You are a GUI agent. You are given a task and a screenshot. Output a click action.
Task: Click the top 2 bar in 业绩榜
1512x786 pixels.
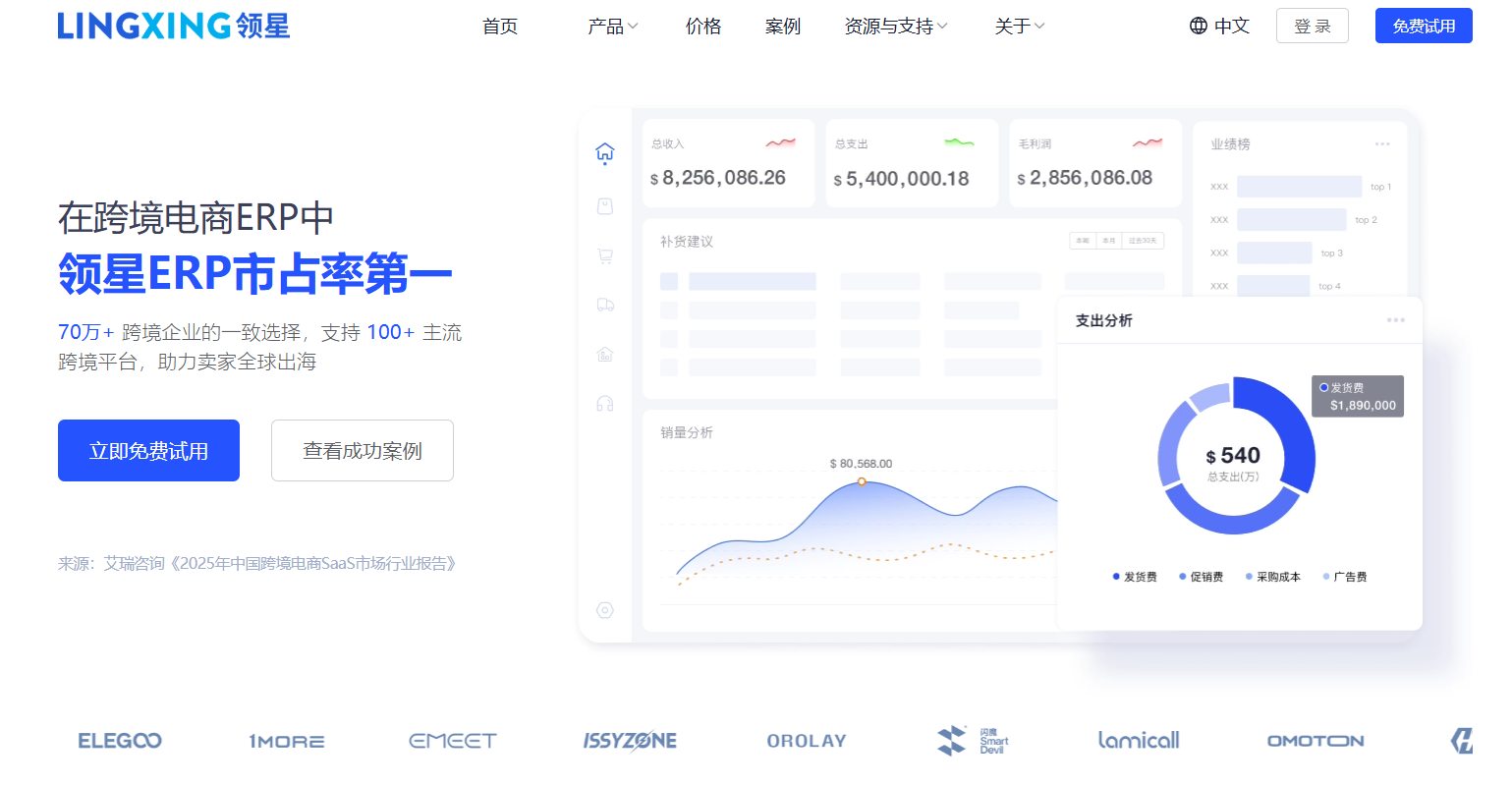(1291, 220)
